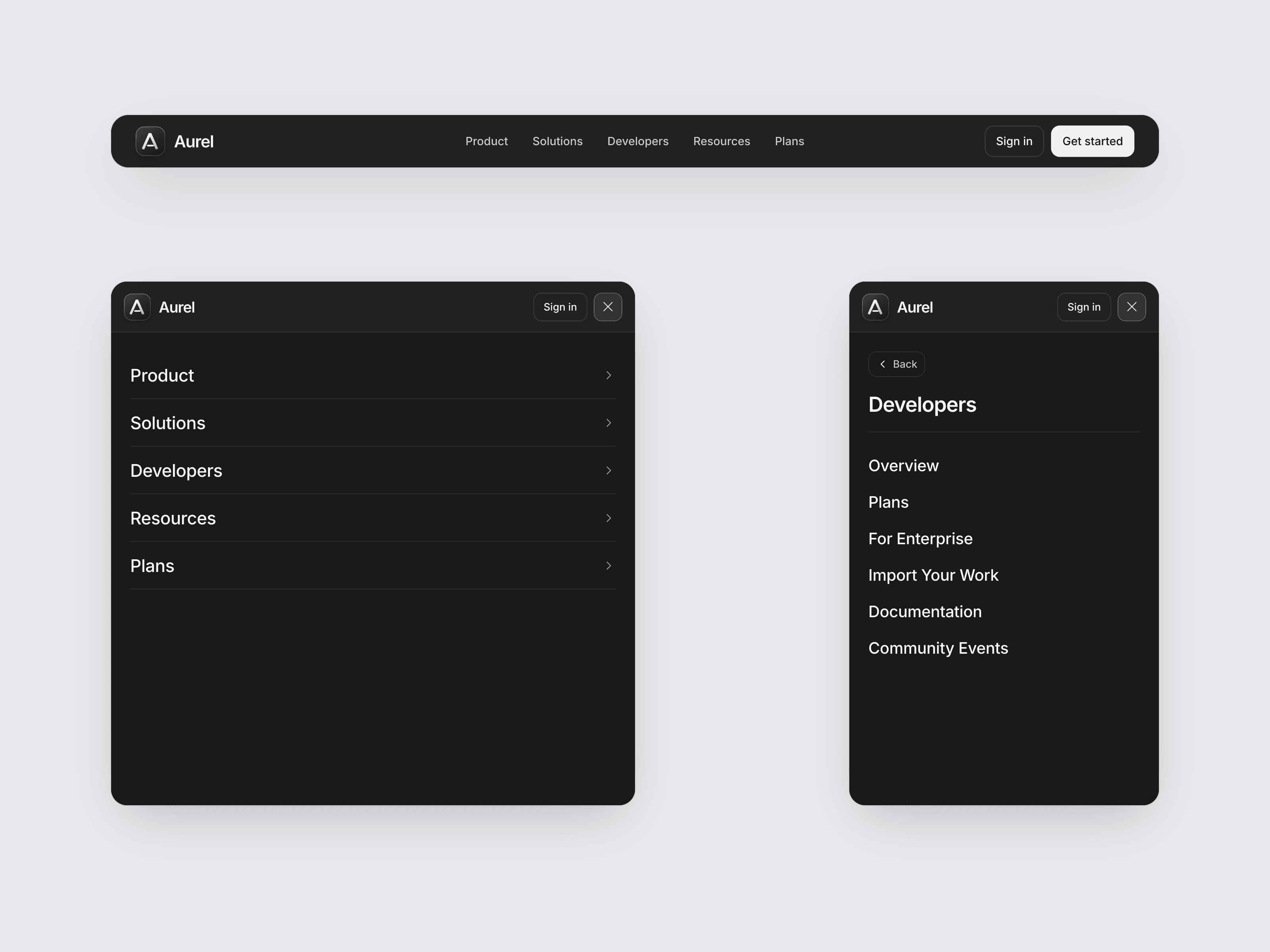Click the back arrow icon beside Back
1270x952 pixels.
coord(883,364)
